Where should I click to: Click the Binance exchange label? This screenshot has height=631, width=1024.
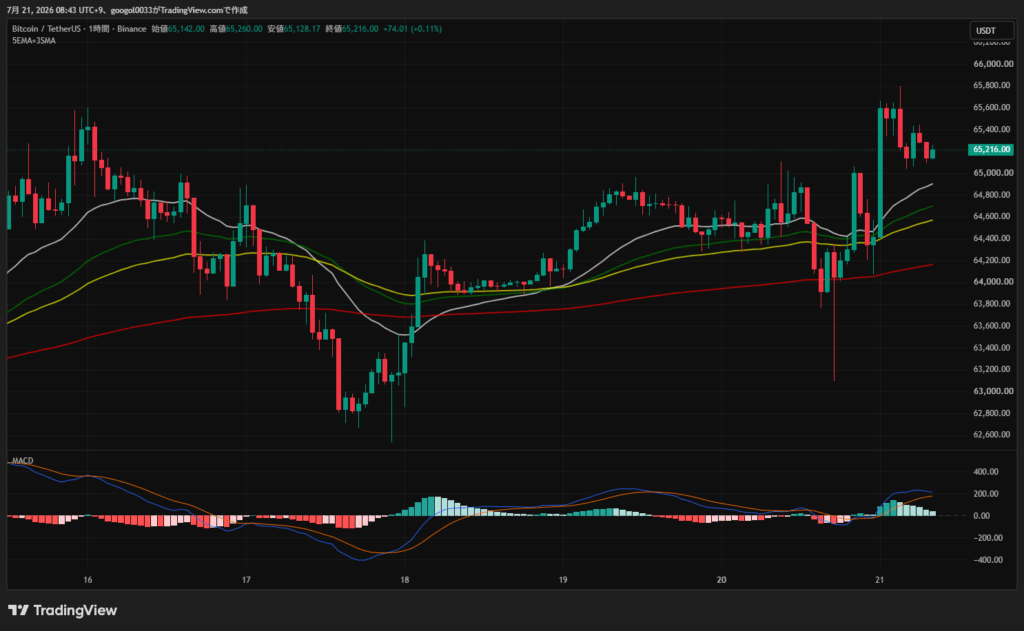point(132,29)
